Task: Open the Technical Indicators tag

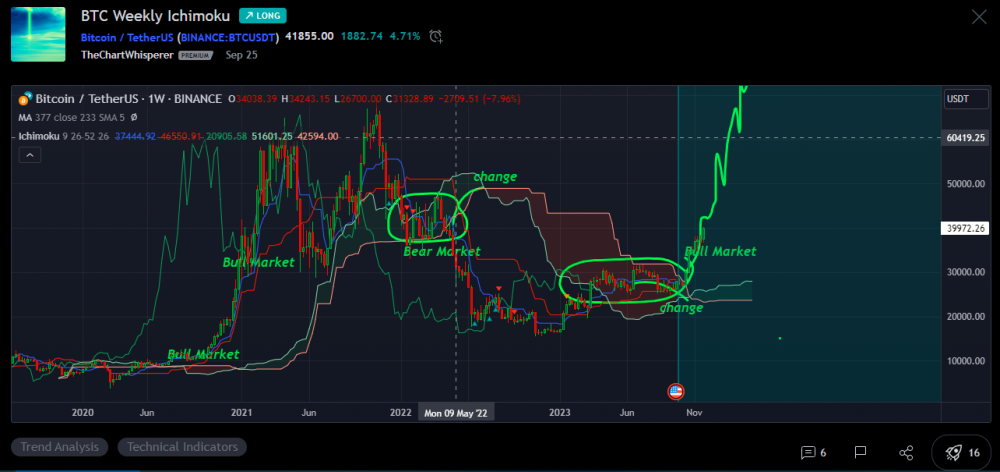Action: 182,447
